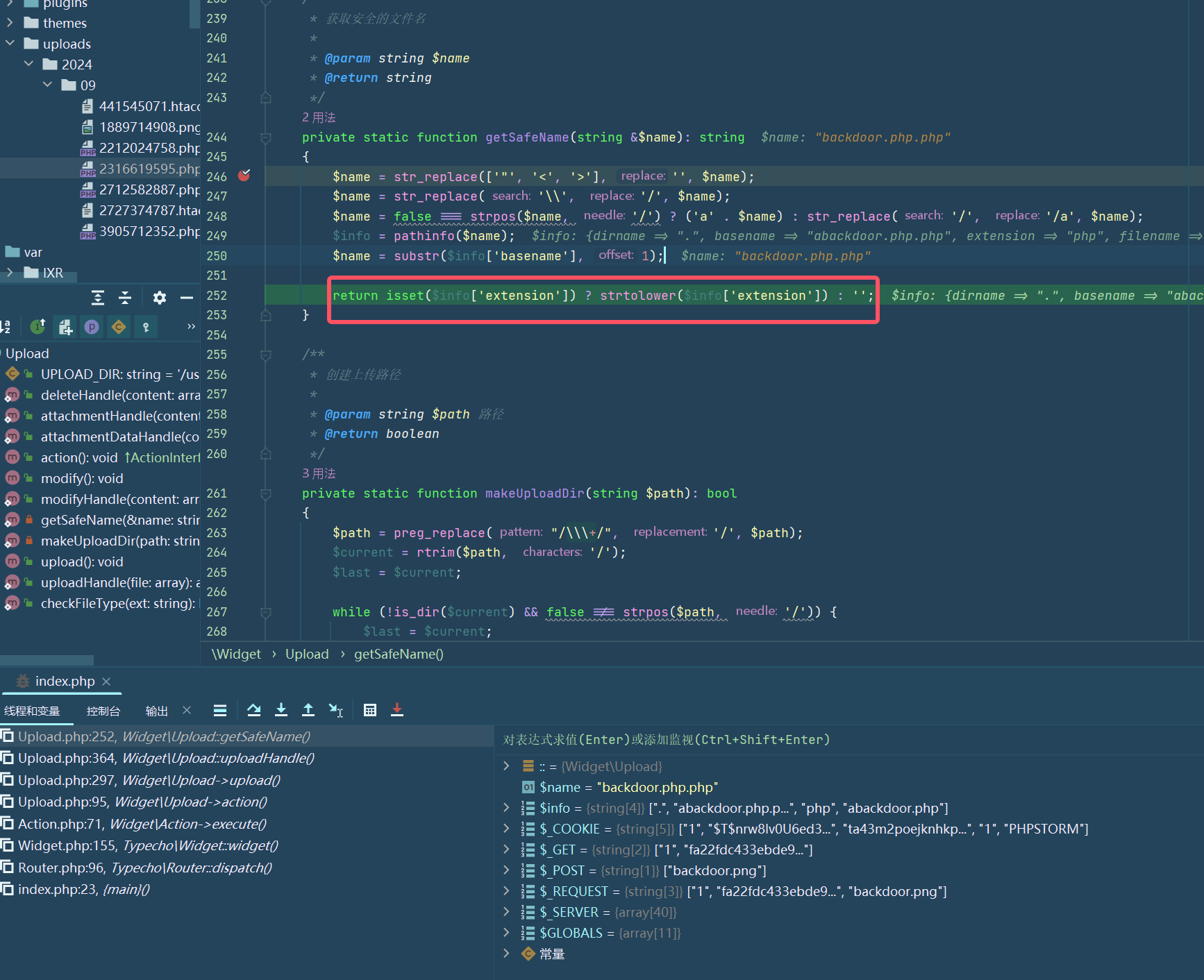
Task: Click Upload in the breadcrumb
Action: click(307, 654)
